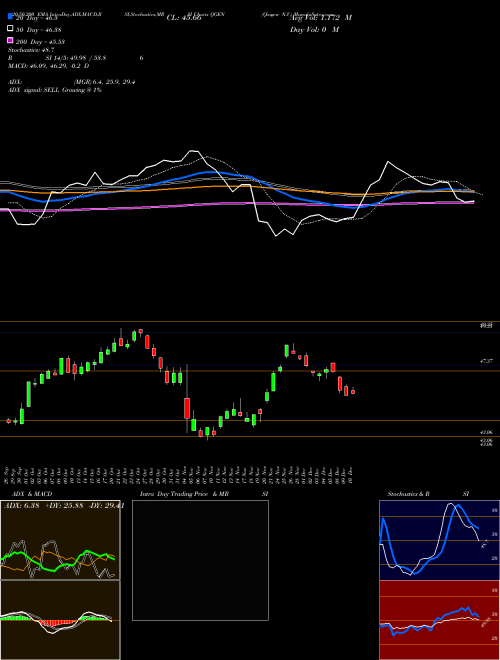Click the 'Stochastics & R' panel title
Screen dimensions: 500x660
click(x=408, y=494)
